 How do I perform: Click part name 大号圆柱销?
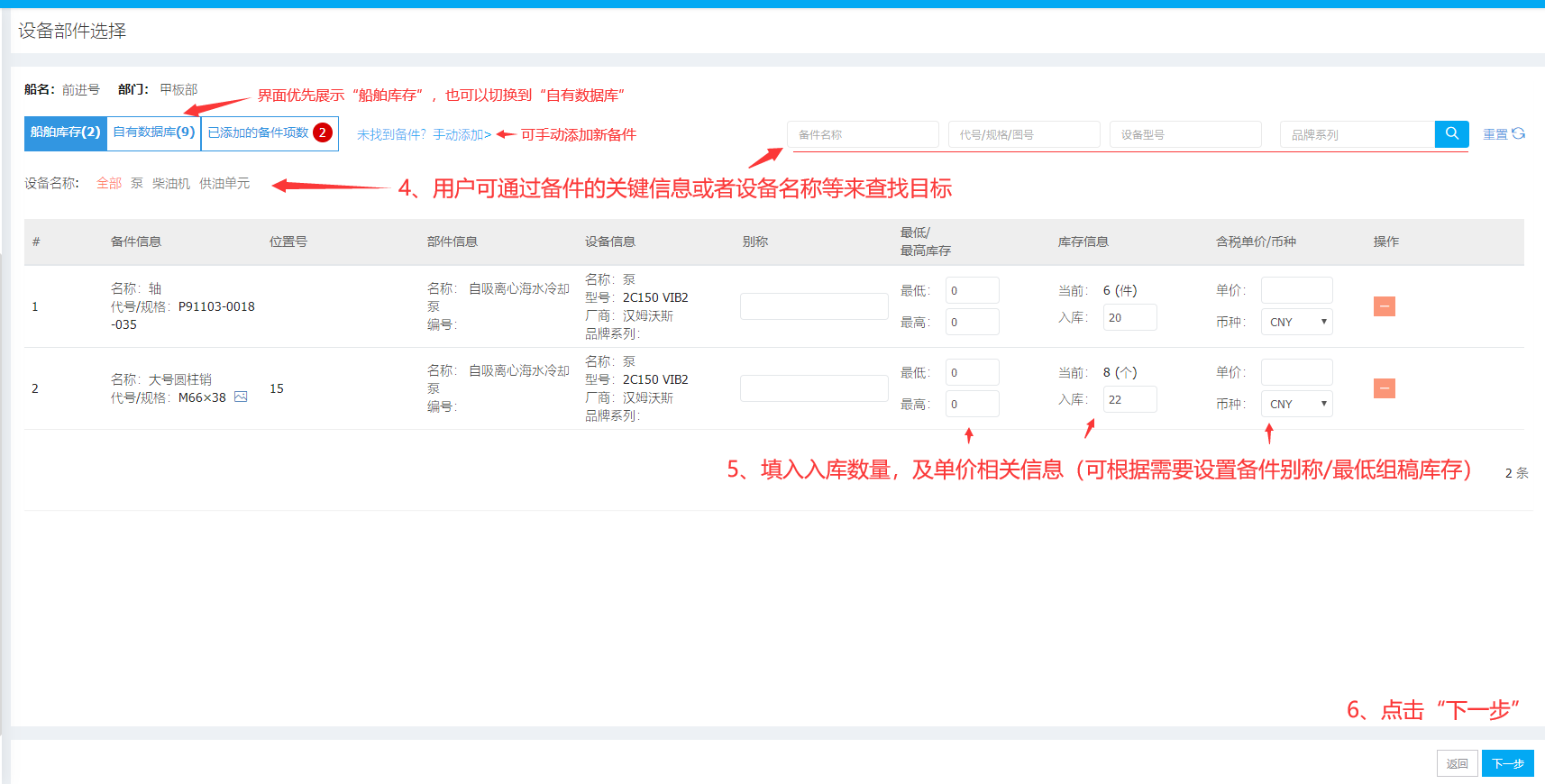180,379
